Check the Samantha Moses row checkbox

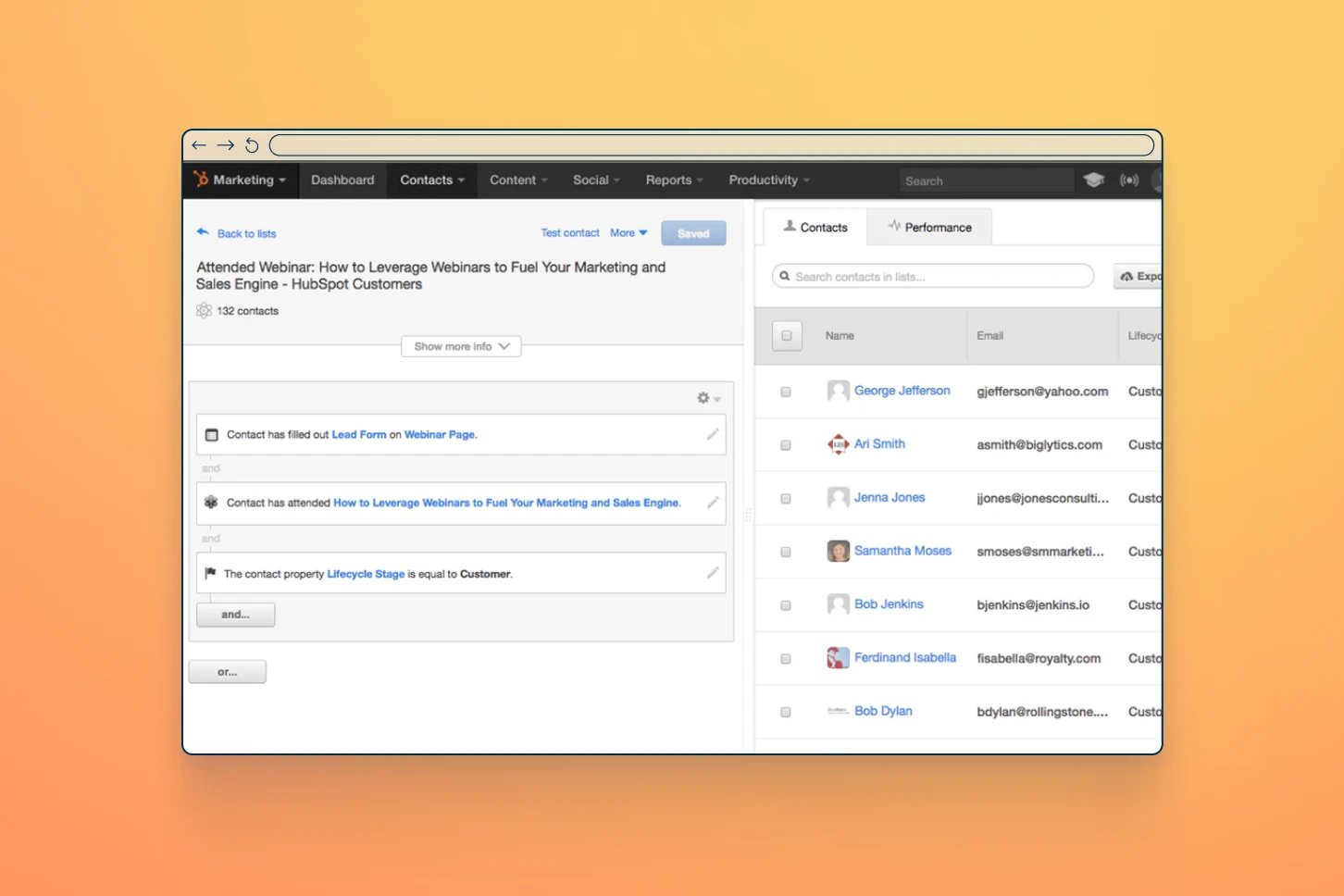(786, 552)
